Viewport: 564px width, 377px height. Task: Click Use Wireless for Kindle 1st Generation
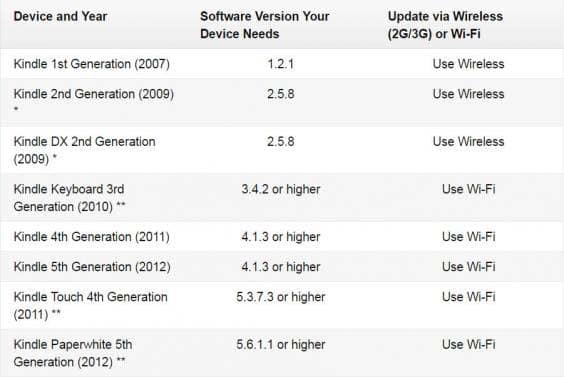point(468,64)
